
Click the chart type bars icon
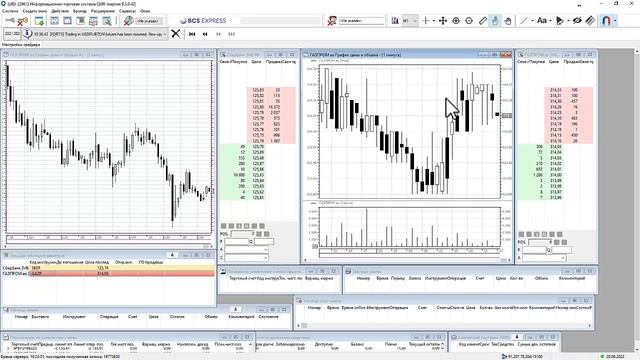(395, 20)
